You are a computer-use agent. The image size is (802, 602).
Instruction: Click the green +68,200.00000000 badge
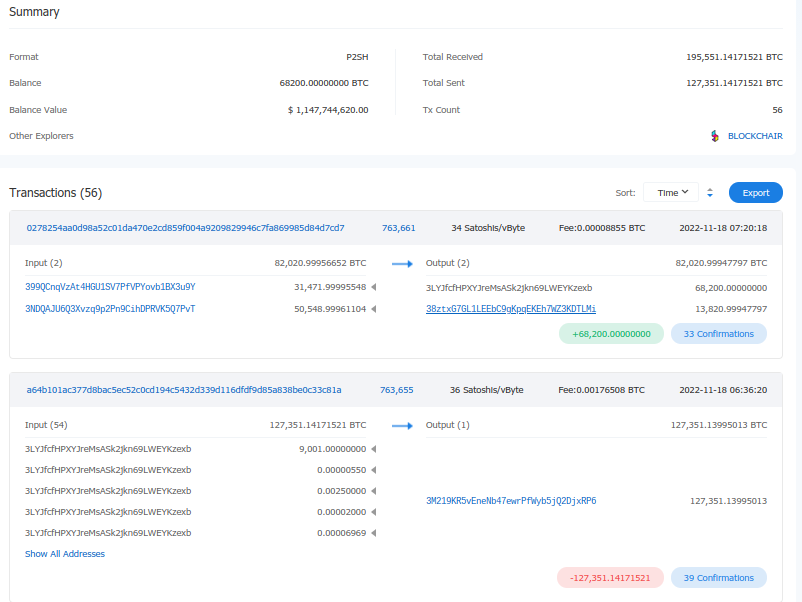[611, 334]
